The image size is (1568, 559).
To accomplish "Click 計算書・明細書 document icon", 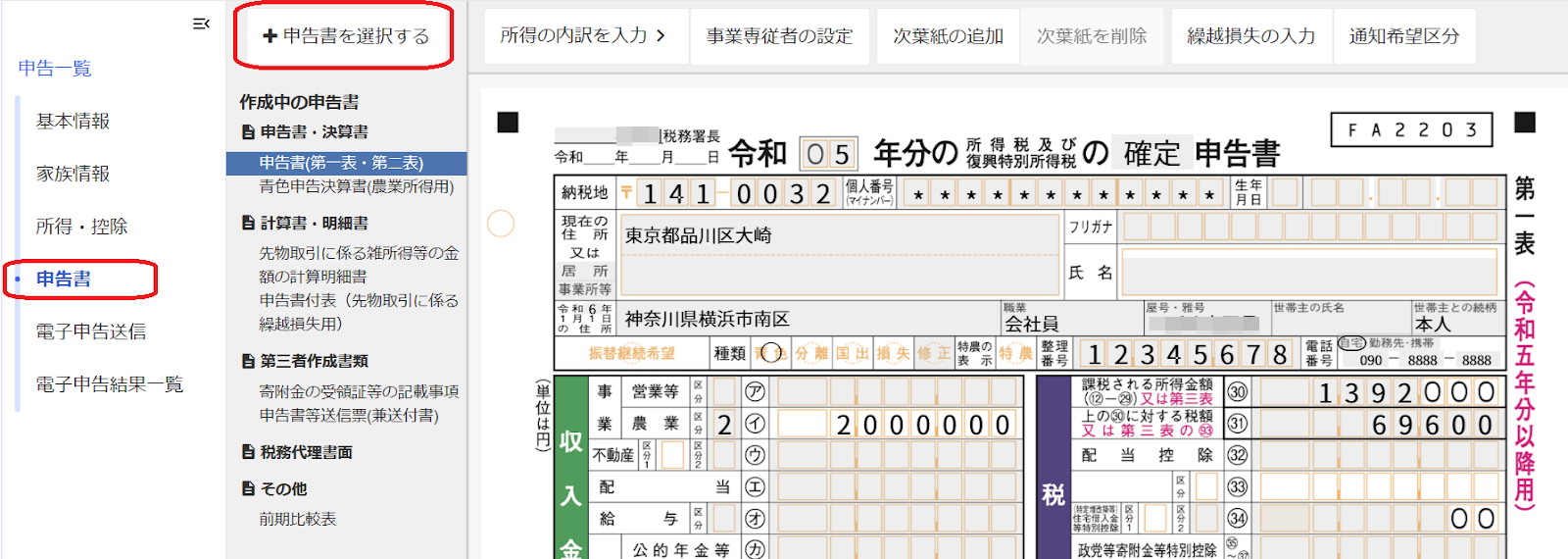I will 248,223.
